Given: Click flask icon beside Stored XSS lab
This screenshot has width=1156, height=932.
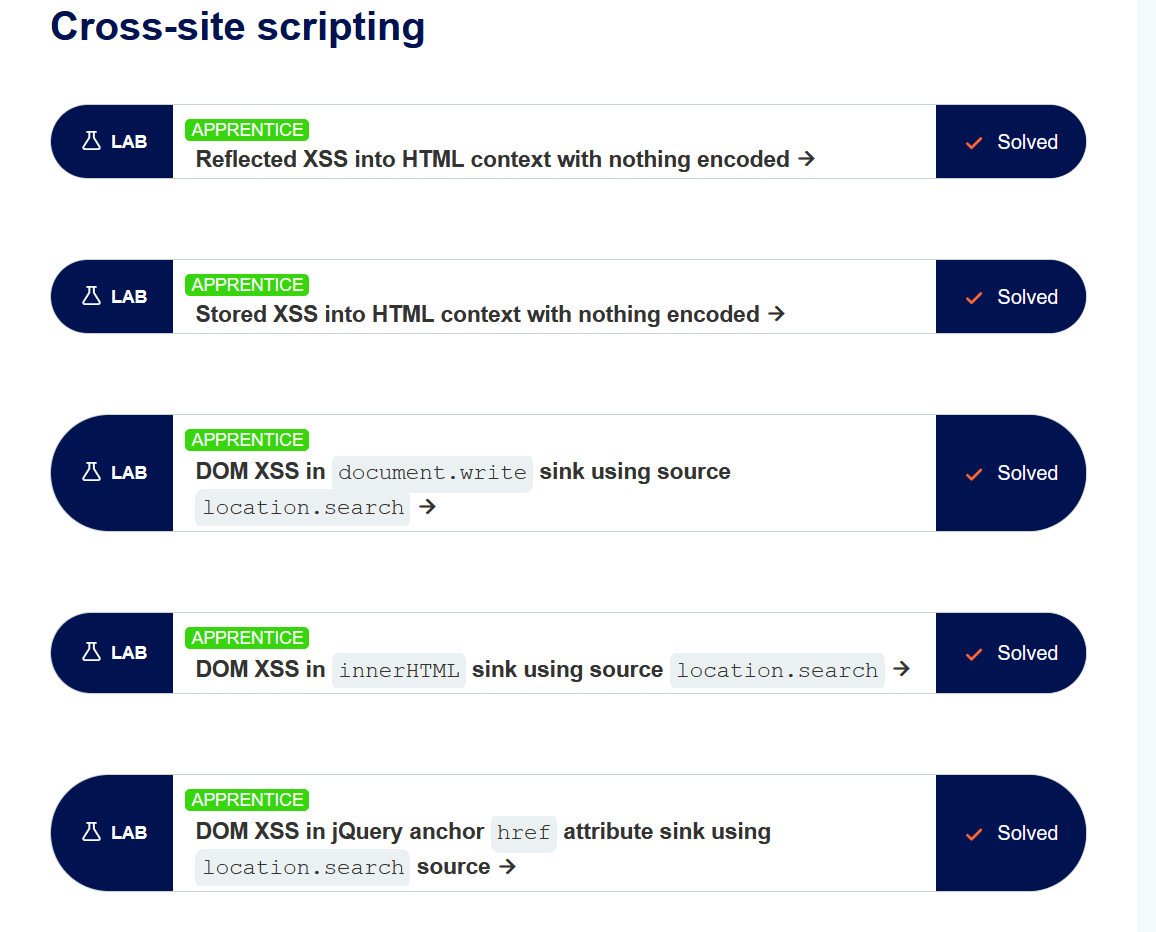Looking at the screenshot, I should 92,297.
